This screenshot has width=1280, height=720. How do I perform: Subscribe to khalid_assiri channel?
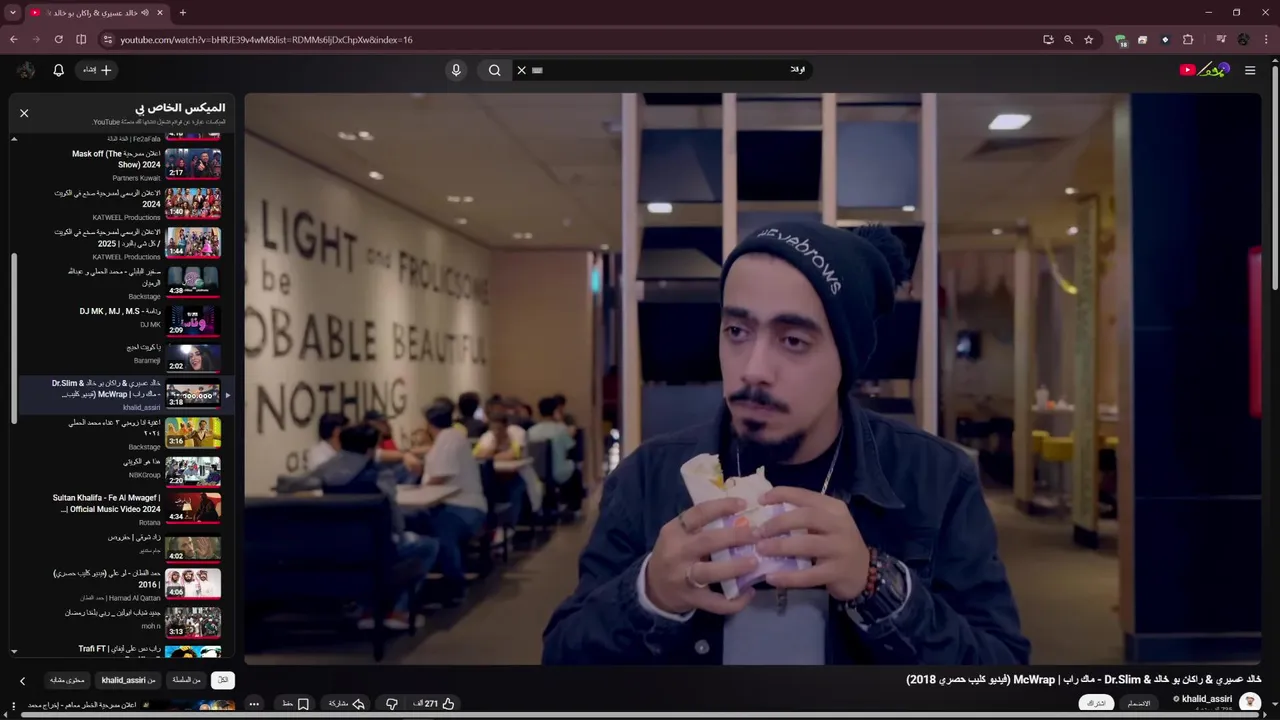[1097, 704]
